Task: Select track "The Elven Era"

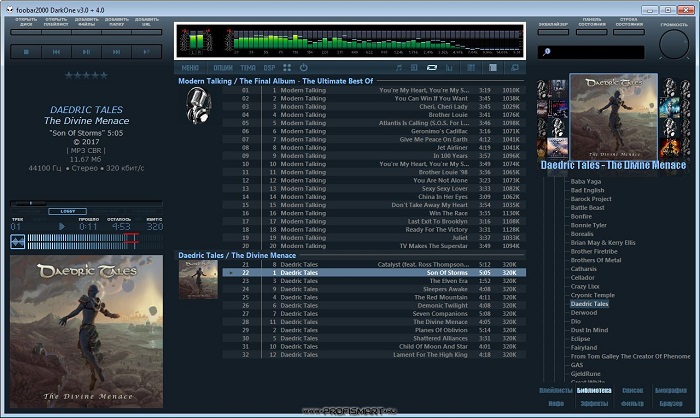Action: coord(374,281)
